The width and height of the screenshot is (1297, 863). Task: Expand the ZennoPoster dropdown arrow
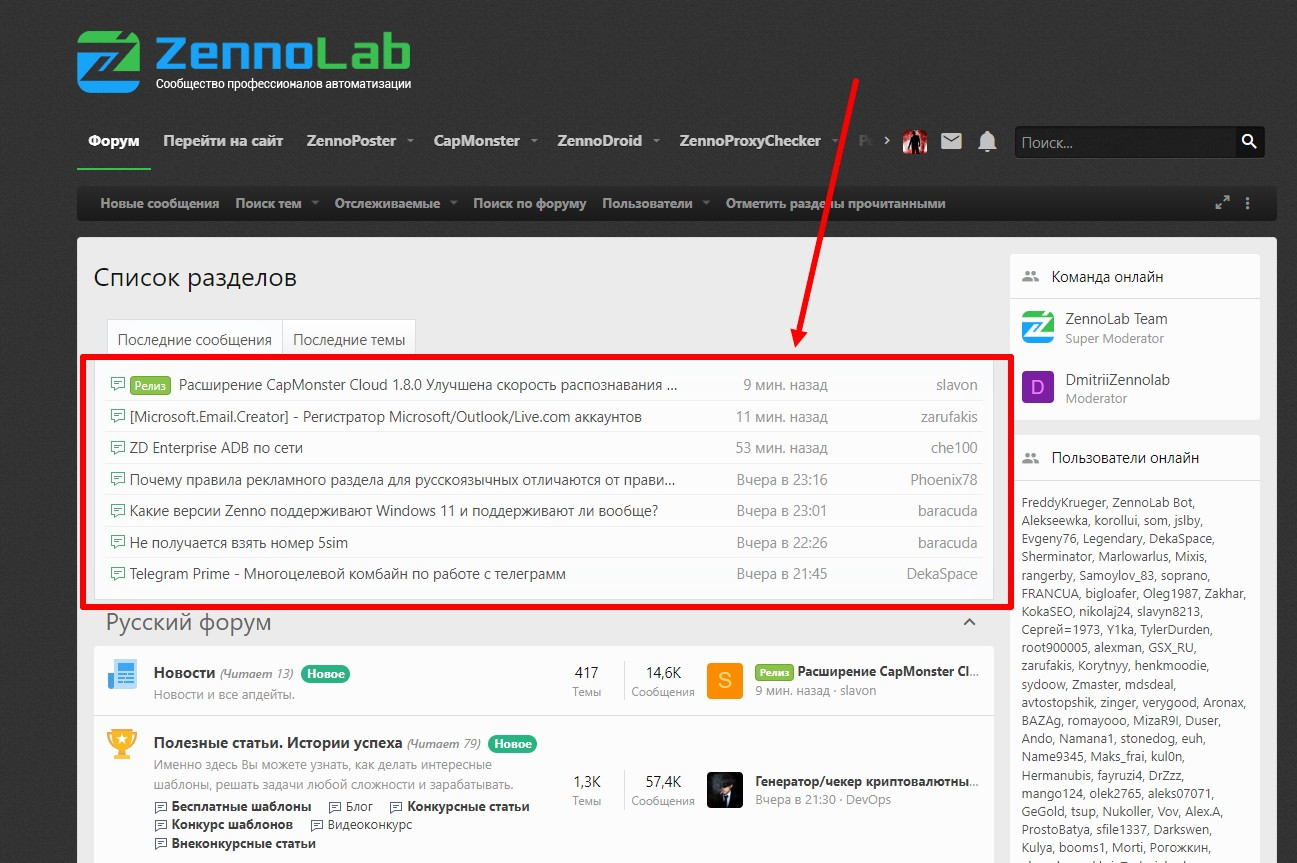click(x=410, y=141)
